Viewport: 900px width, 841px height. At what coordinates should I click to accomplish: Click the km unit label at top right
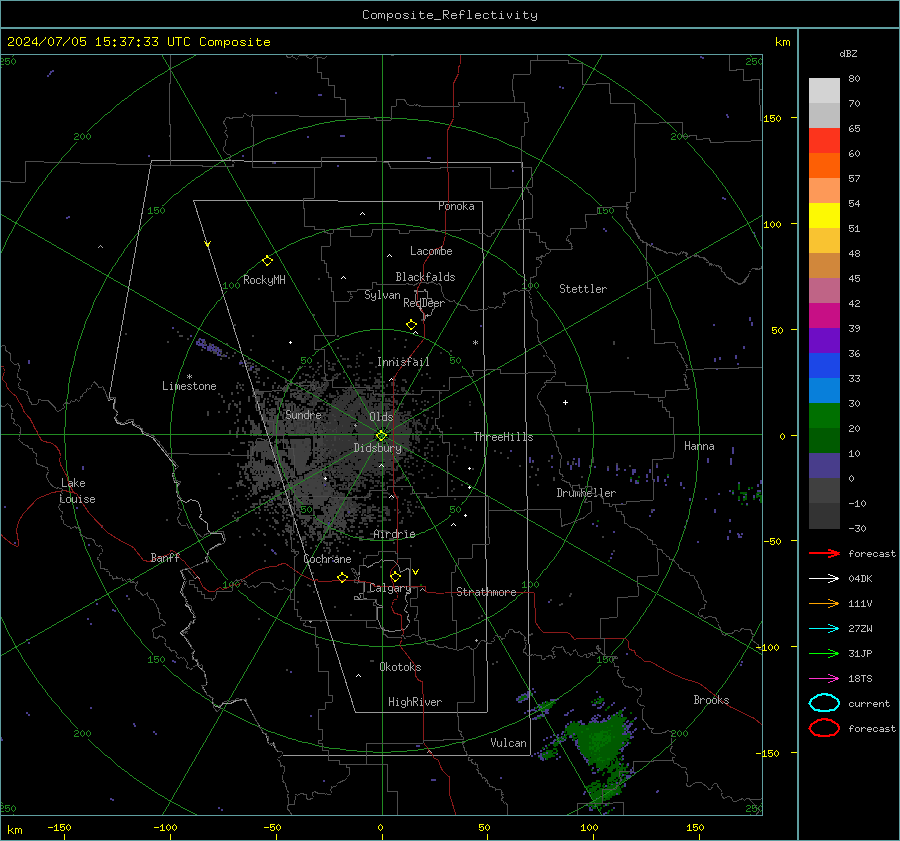(782, 42)
